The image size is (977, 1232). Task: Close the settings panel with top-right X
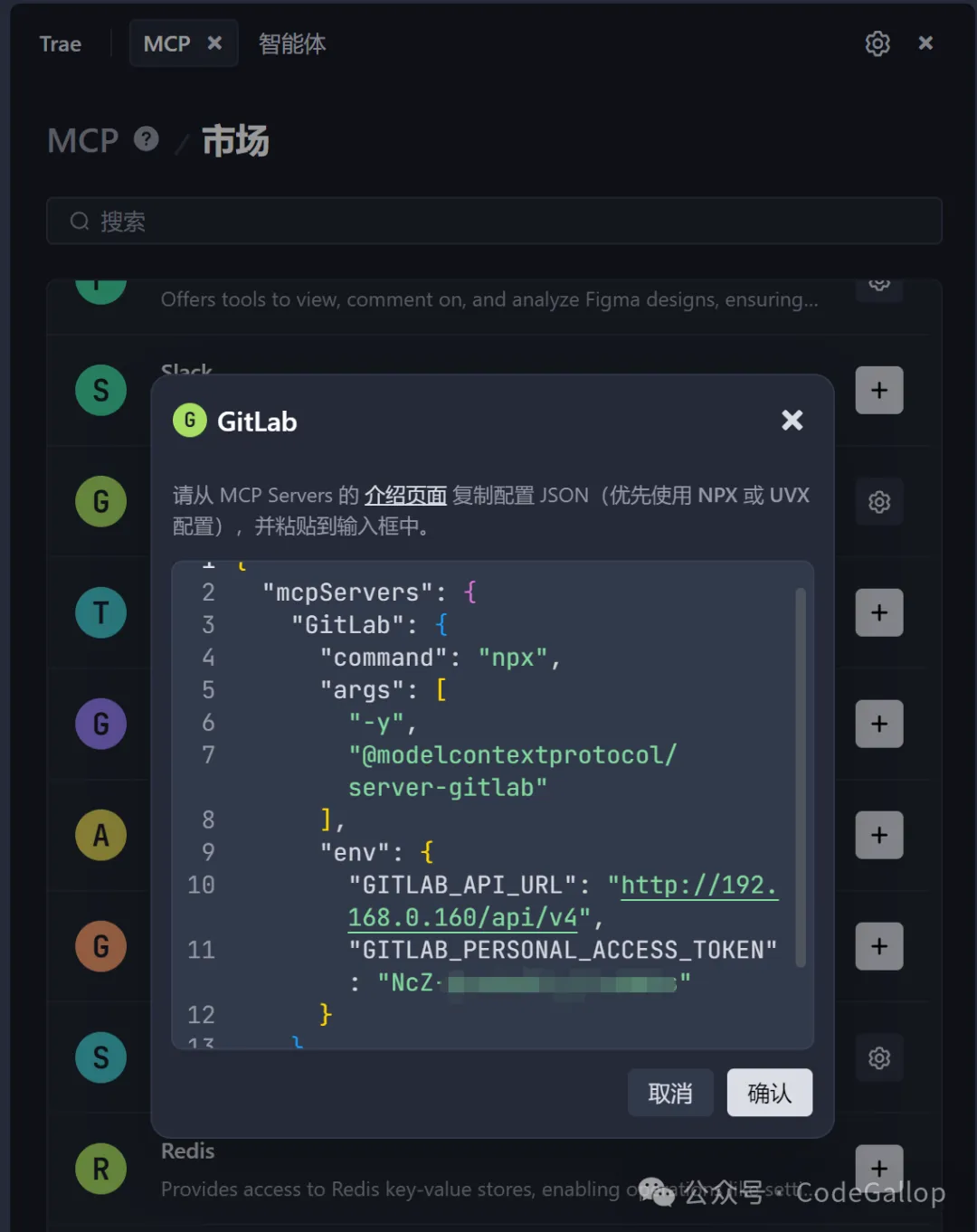[925, 43]
